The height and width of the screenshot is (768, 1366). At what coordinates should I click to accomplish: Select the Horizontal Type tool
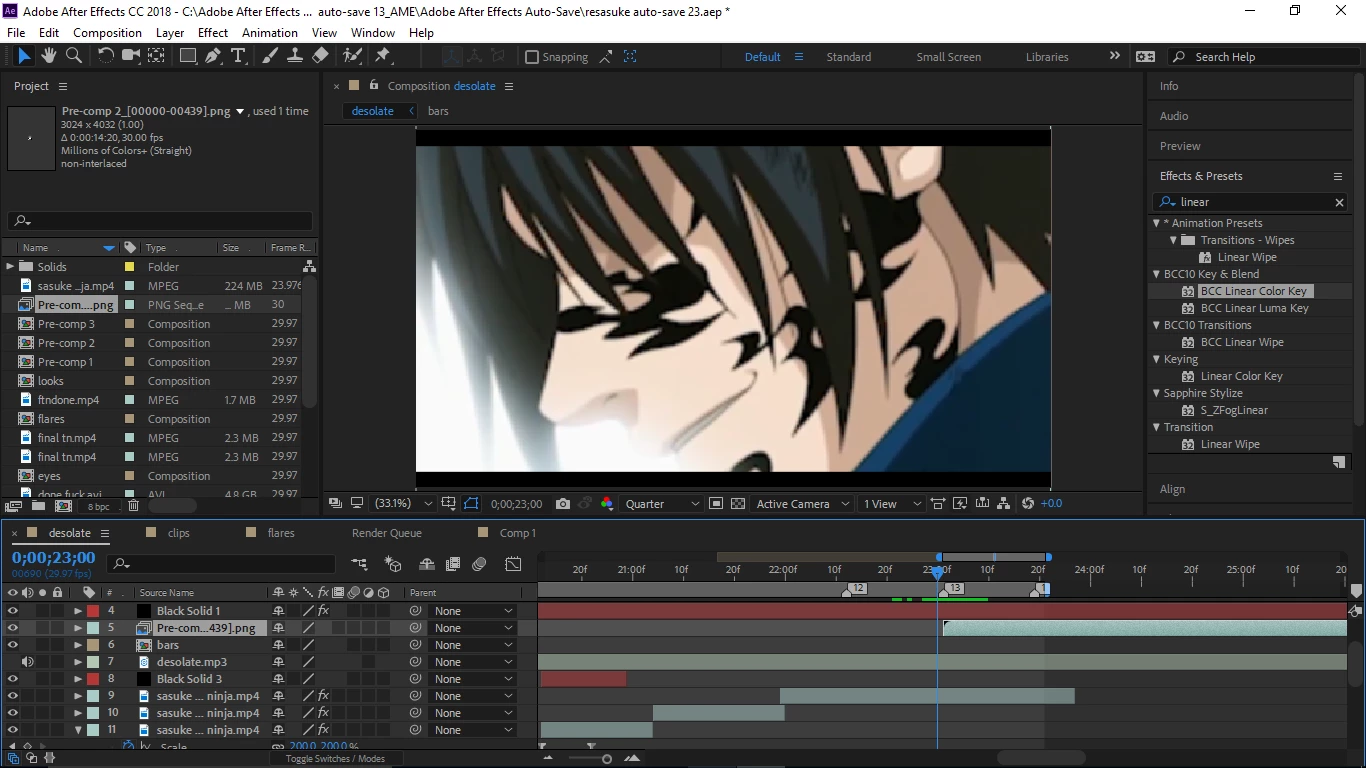coord(238,56)
